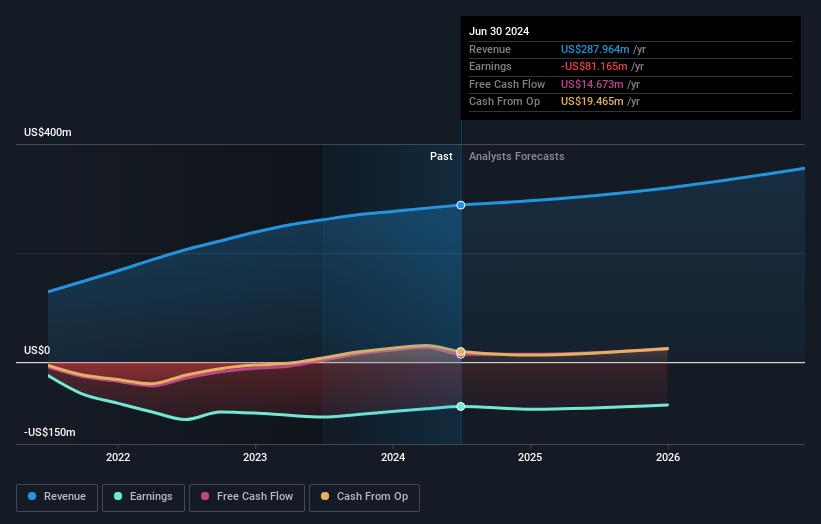Click the Analysts Forecasts label
The width and height of the screenshot is (821, 524).
click(x=517, y=156)
